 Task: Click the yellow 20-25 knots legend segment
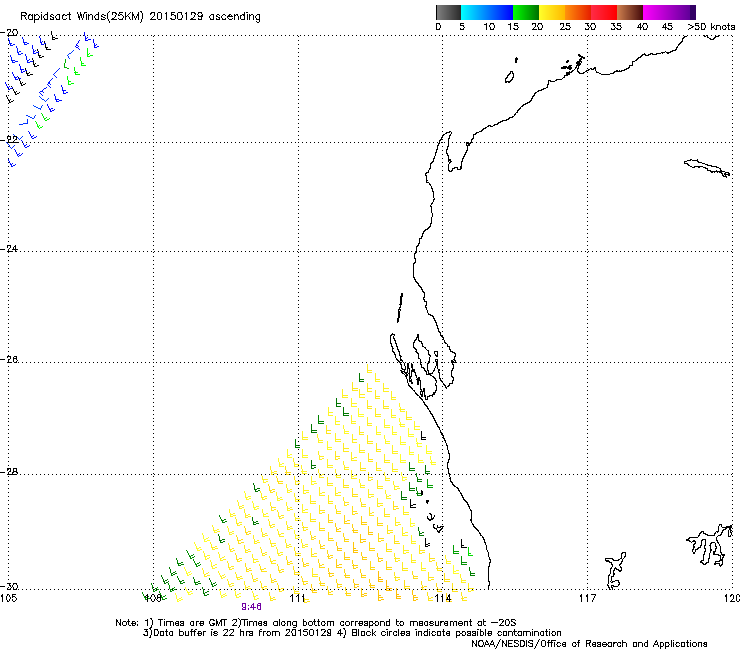[x=552, y=12]
